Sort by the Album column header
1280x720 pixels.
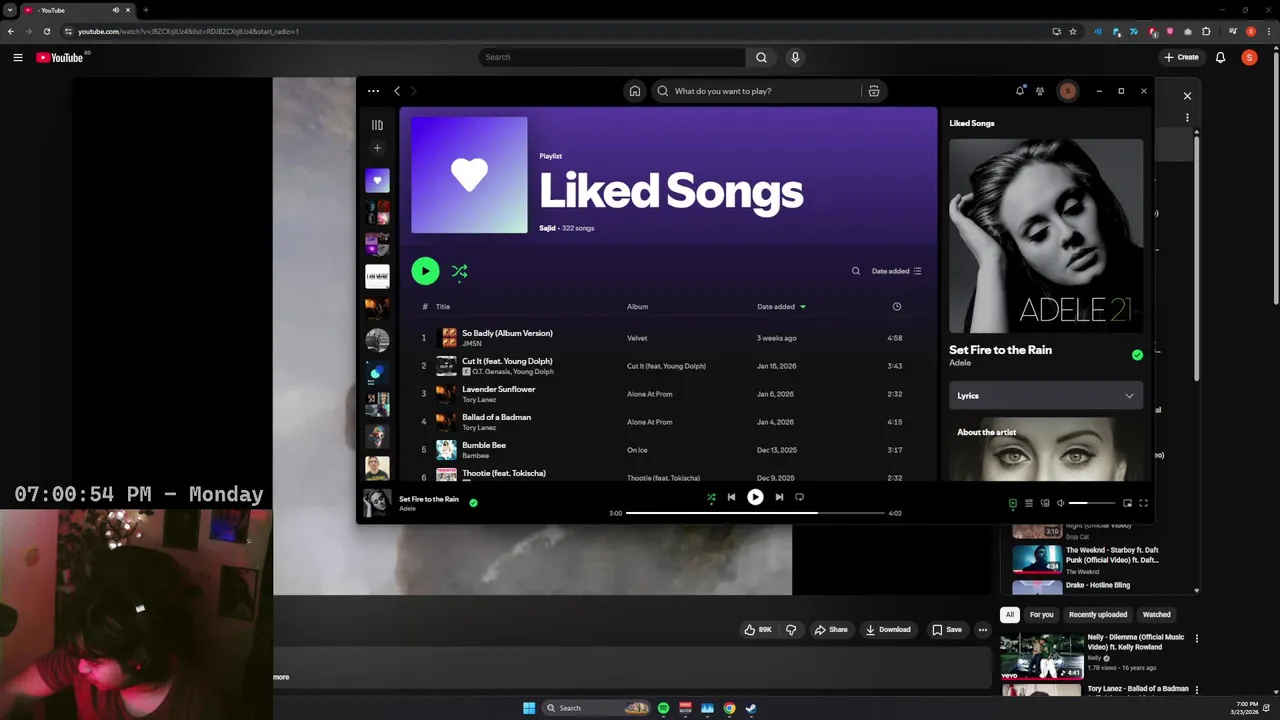pyautogui.click(x=638, y=307)
